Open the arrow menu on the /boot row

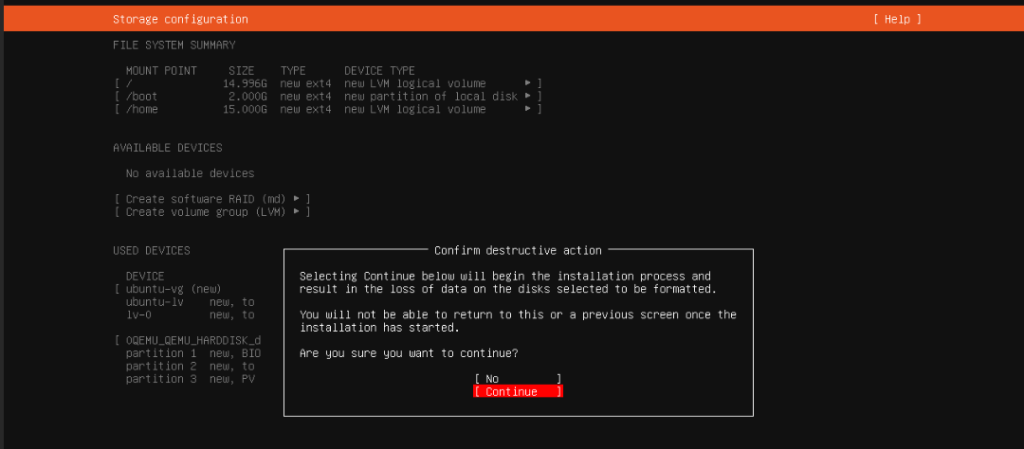tap(528, 96)
